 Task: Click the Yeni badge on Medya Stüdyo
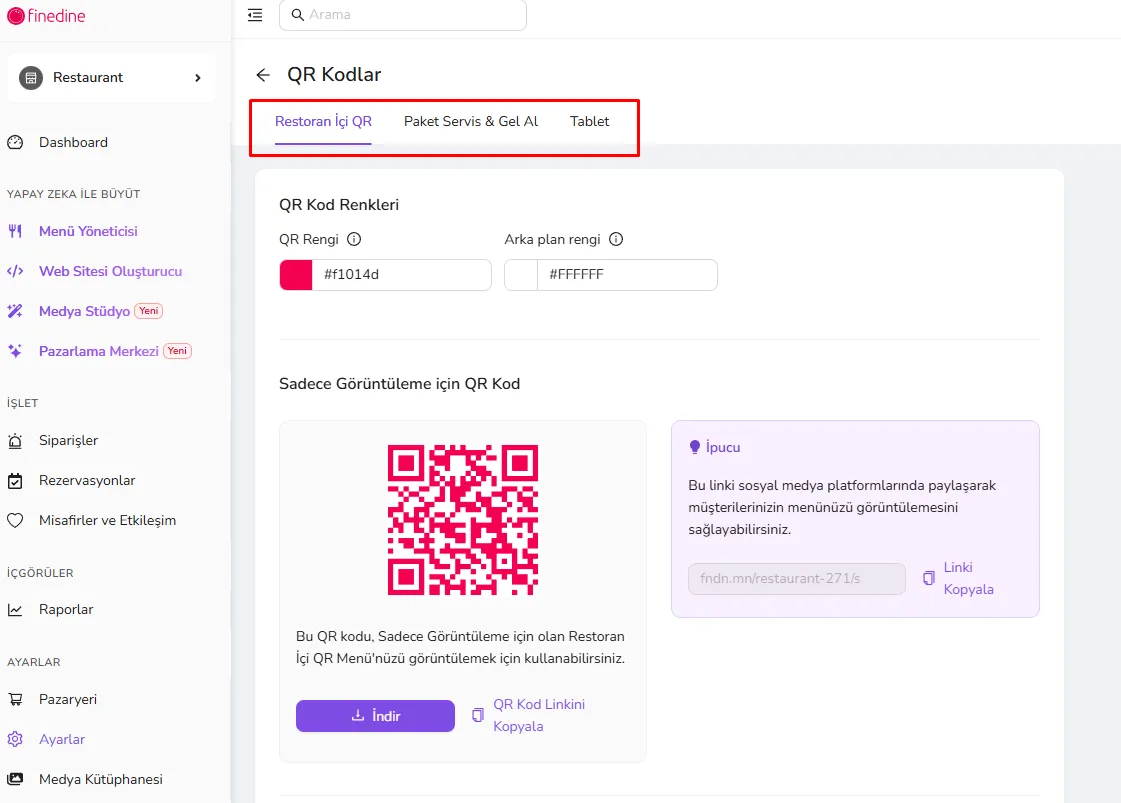tap(149, 311)
